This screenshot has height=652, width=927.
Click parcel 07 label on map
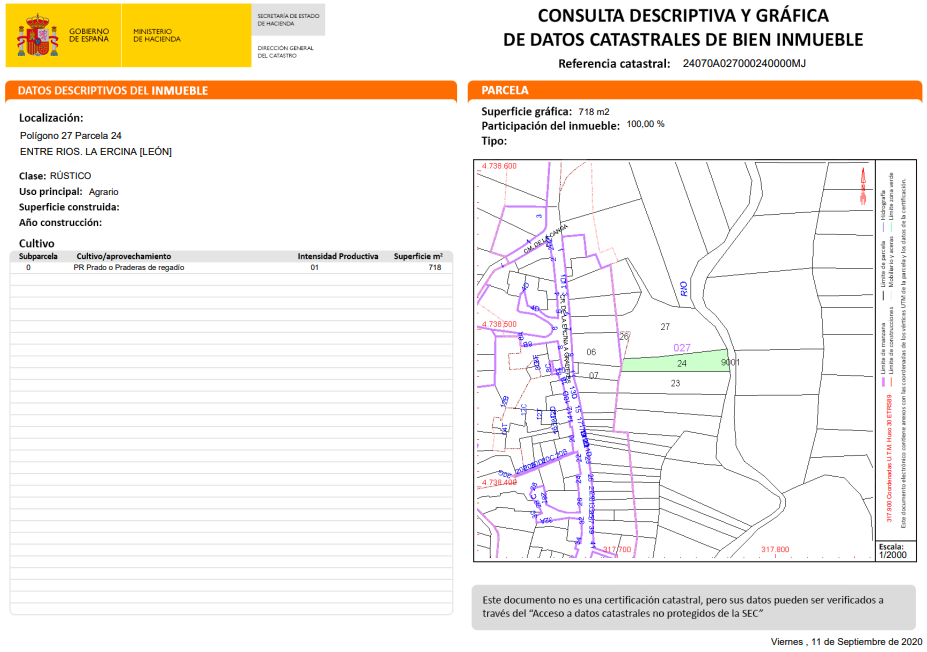click(x=594, y=376)
